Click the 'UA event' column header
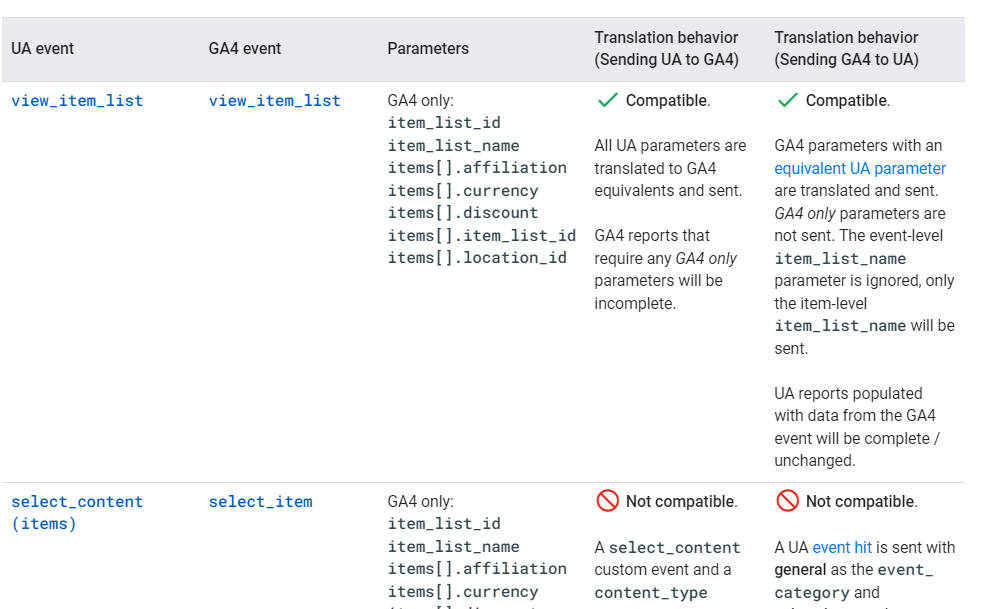The image size is (987, 609). point(42,48)
